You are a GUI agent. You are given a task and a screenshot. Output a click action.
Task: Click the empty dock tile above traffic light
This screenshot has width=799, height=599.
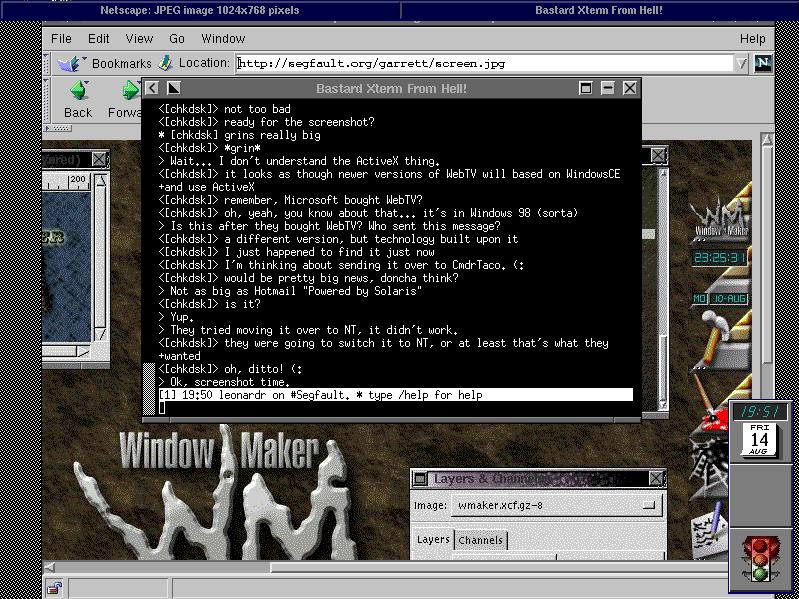[759, 496]
